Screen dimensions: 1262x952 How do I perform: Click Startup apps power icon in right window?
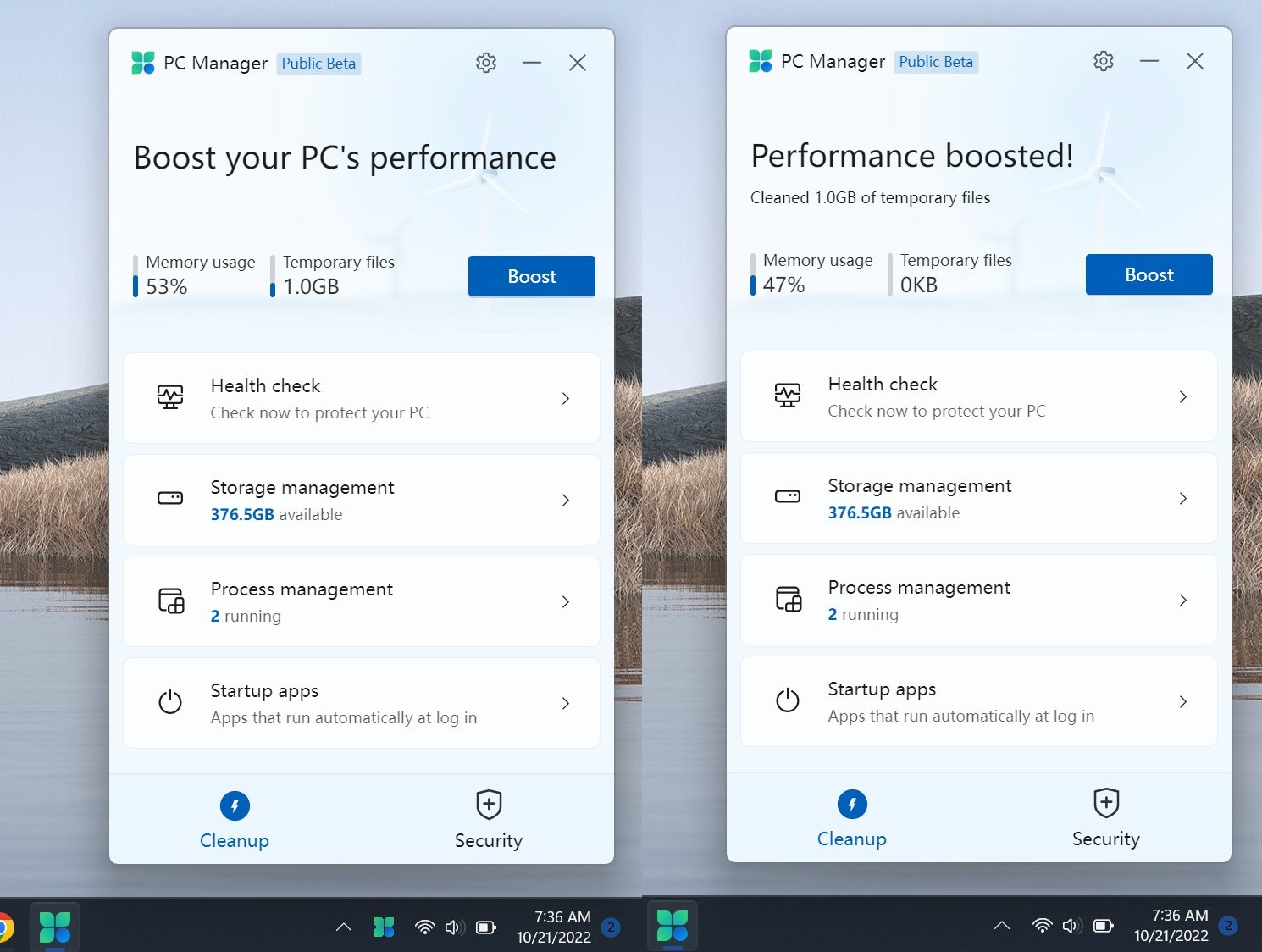(x=788, y=700)
